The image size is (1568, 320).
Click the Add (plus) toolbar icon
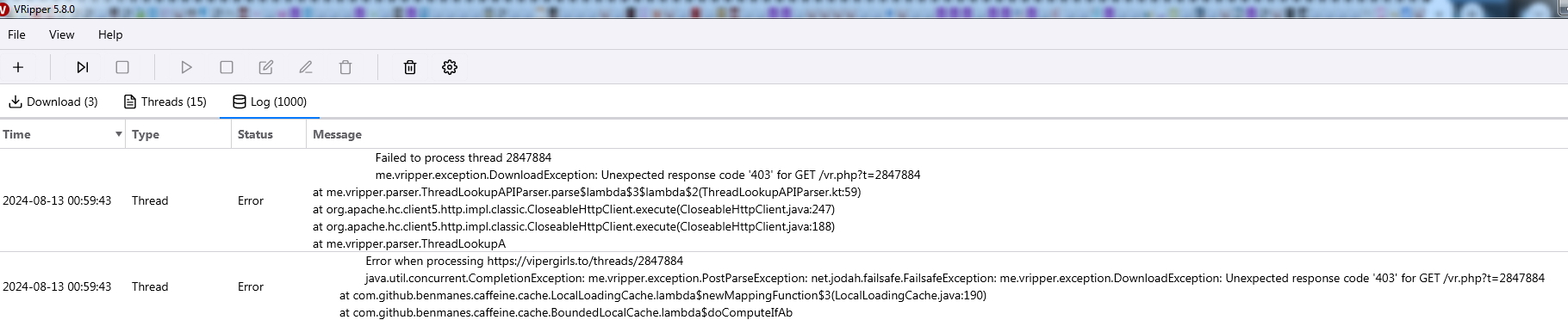[x=18, y=67]
